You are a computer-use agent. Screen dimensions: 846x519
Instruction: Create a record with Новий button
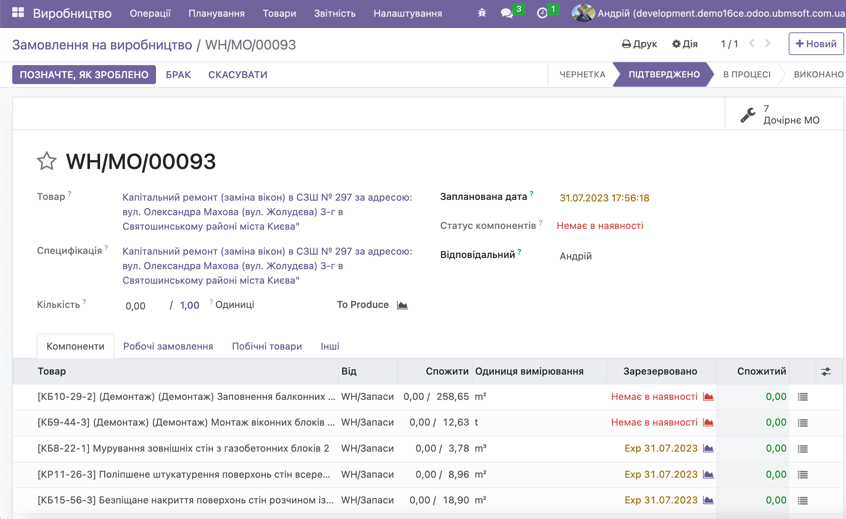click(x=815, y=44)
